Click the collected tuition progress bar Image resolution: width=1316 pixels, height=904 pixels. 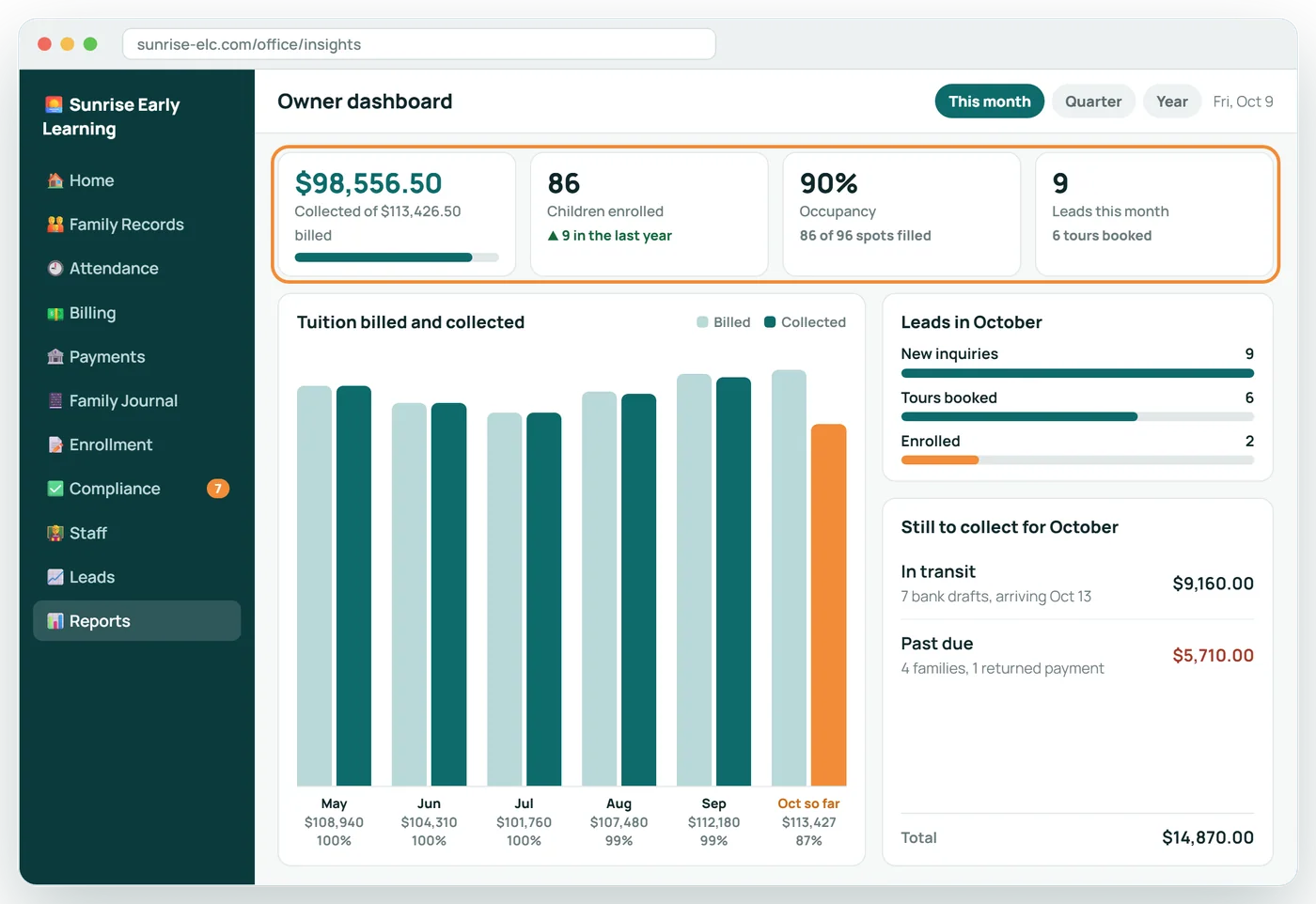click(397, 257)
